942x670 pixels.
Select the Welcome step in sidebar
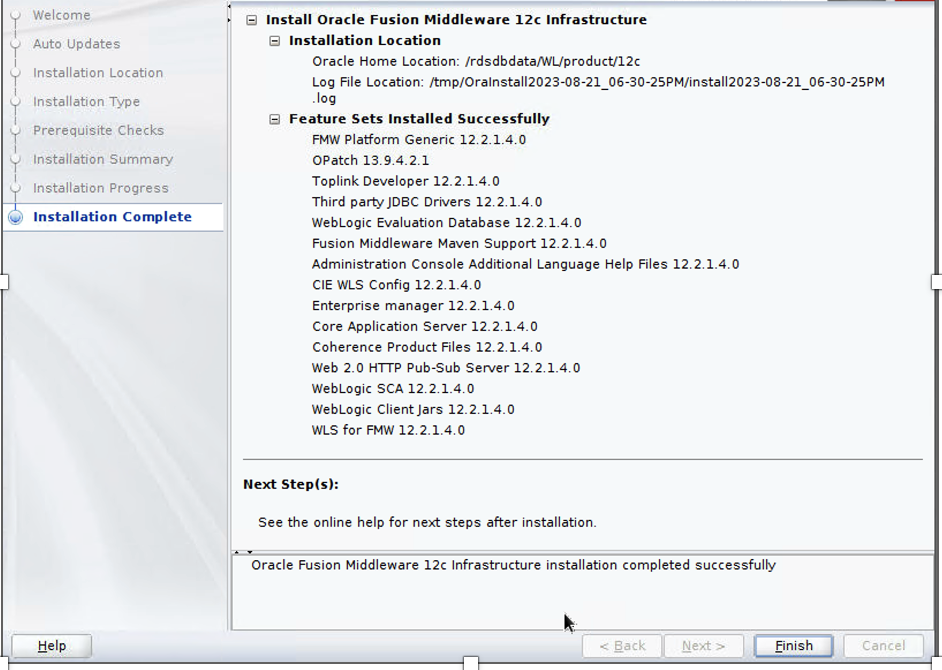point(61,15)
